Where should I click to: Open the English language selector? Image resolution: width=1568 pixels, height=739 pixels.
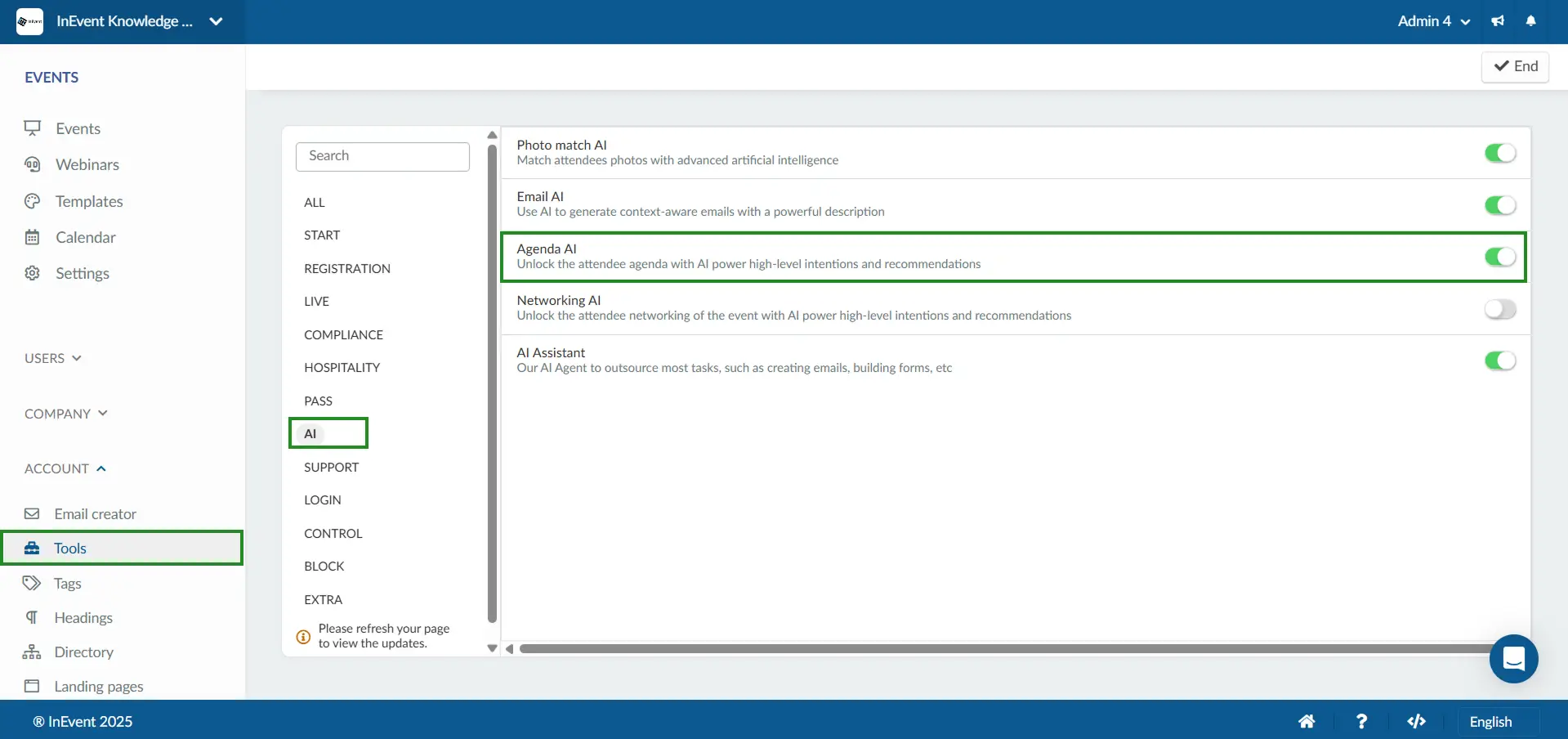1499,722
